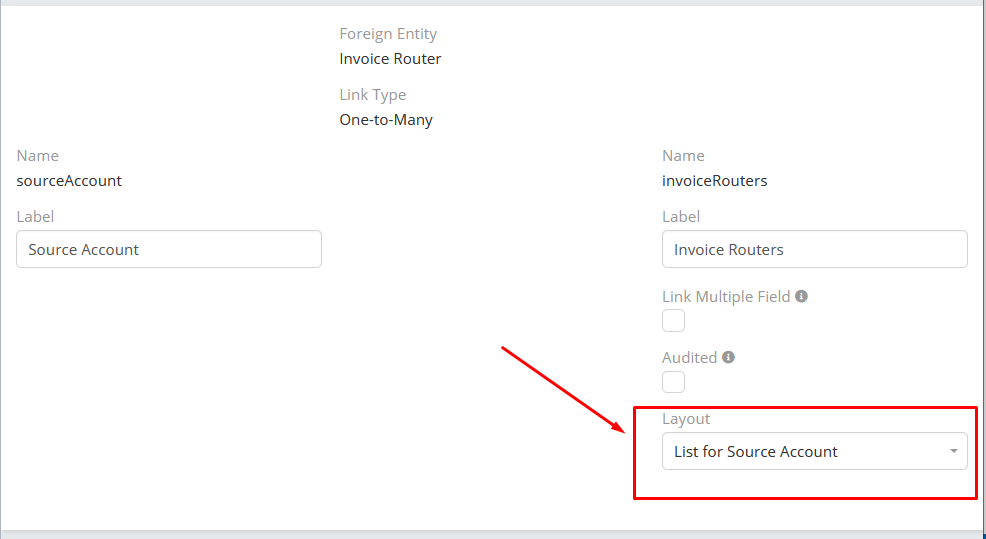The image size is (986, 539).
Task: Click info icon beside Link Multiple Field
Action: coord(801,297)
